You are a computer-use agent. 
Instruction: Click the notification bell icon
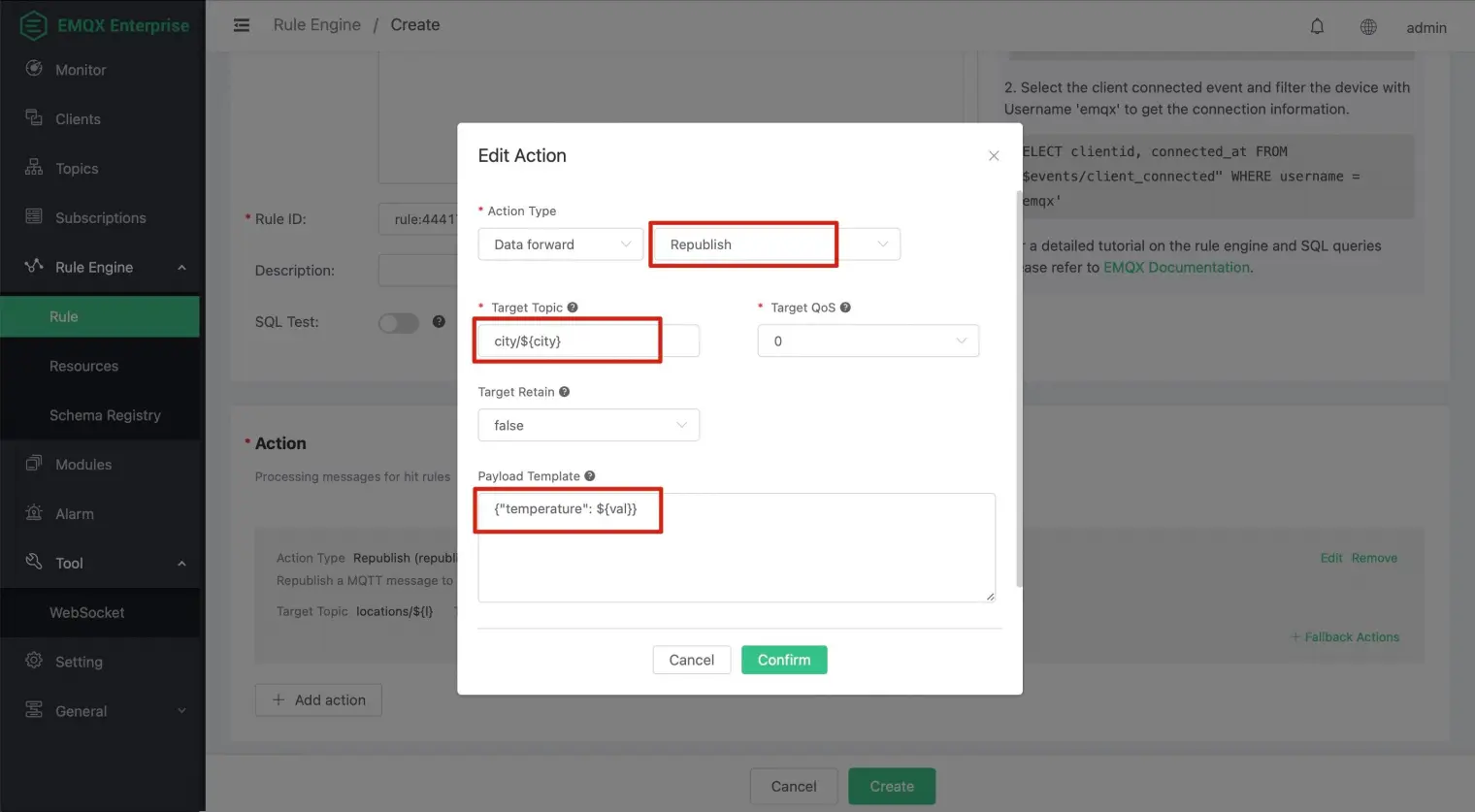pos(1317,27)
